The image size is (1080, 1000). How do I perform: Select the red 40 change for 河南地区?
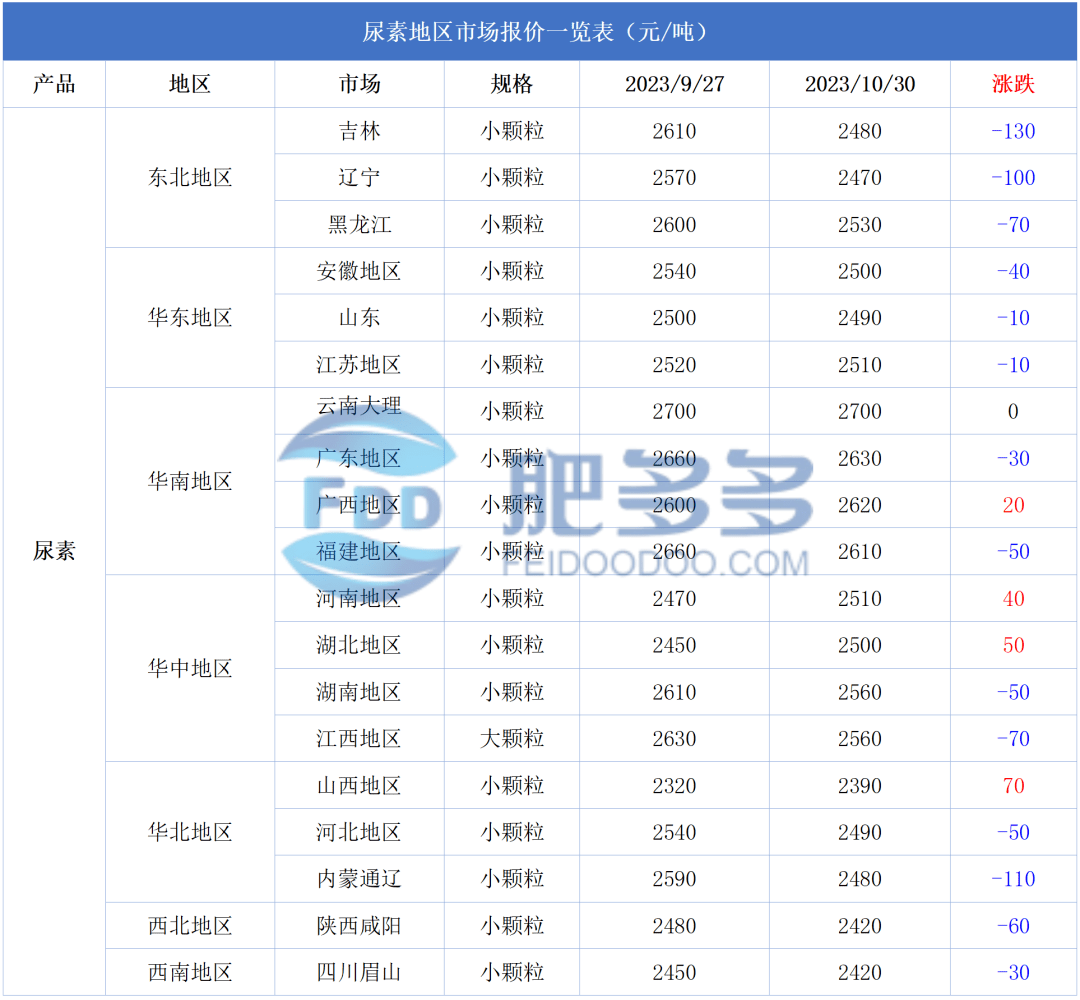click(1013, 598)
